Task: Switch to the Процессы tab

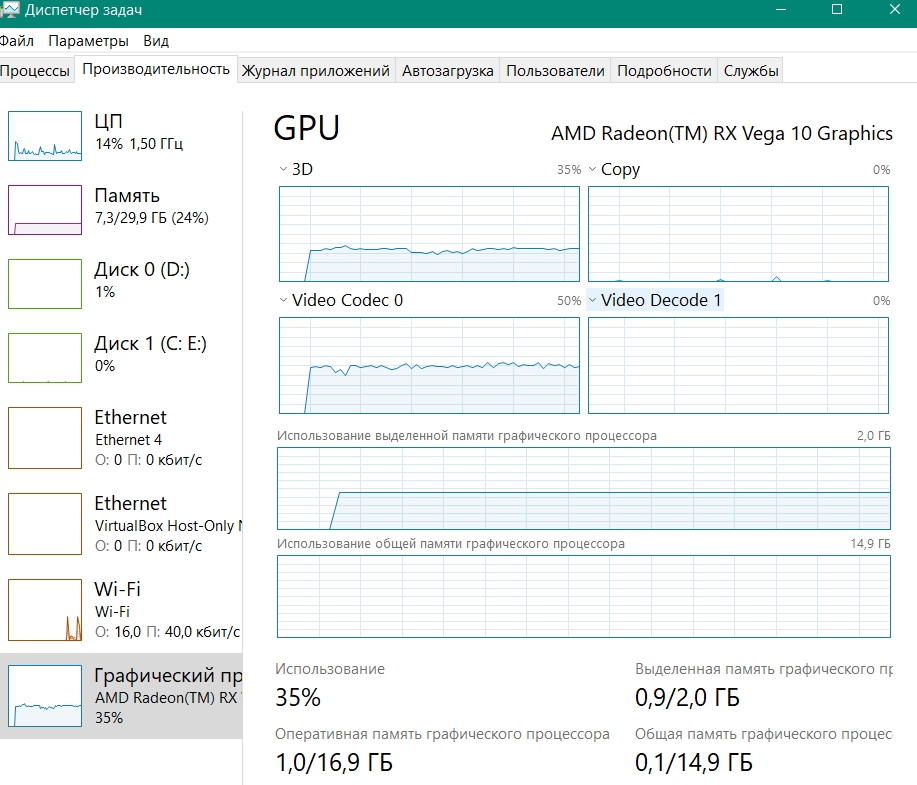Action: tap(35, 71)
